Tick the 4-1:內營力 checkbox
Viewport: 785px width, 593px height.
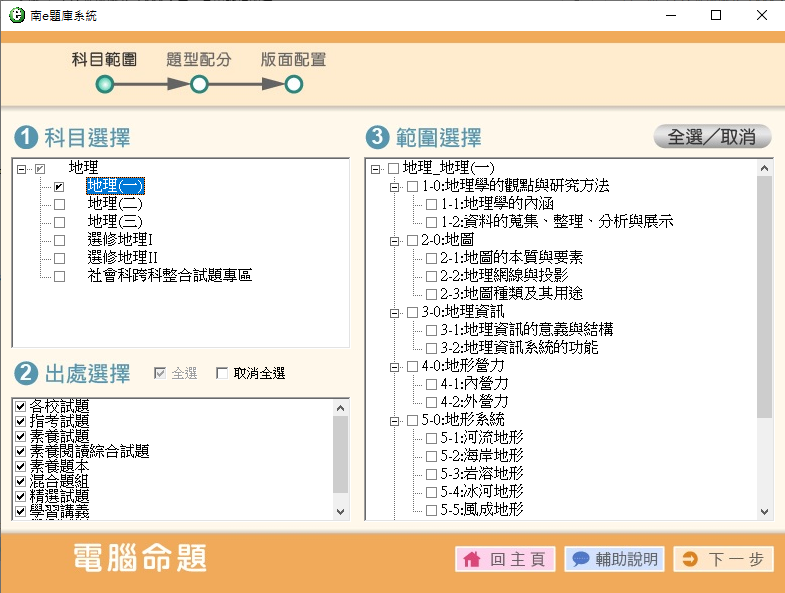pos(432,384)
